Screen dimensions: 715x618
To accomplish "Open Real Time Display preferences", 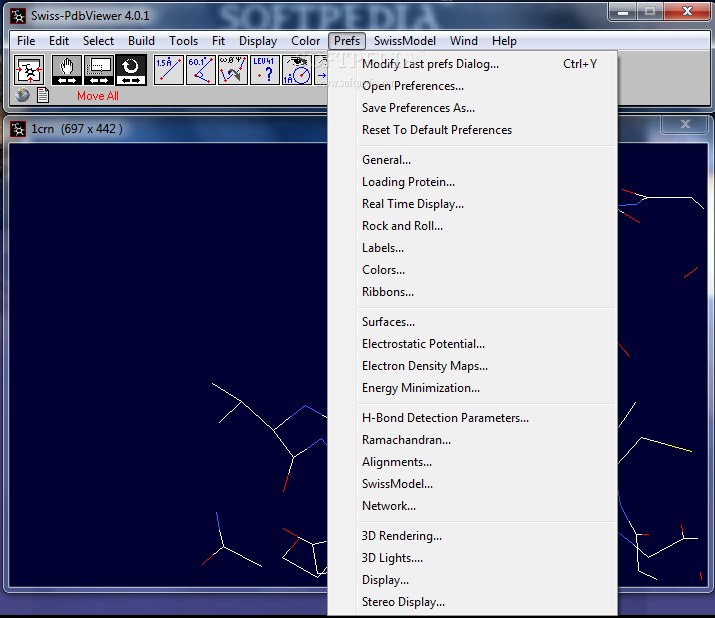I will 472,204.
